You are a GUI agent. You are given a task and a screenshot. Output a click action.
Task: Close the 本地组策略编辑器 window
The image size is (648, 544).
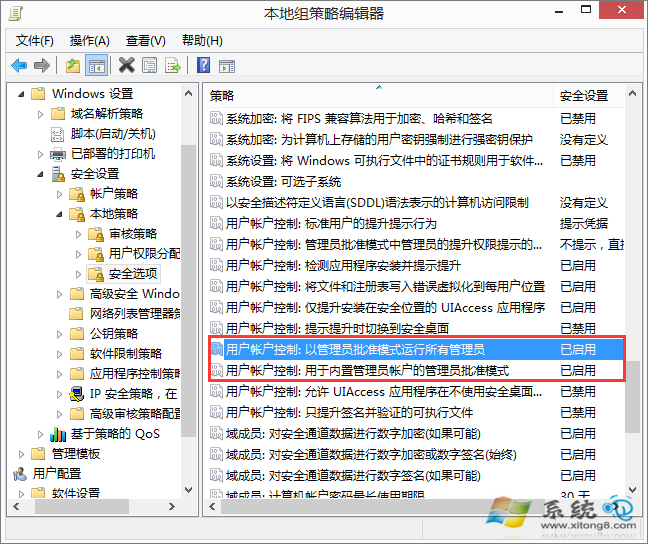click(622, 10)
